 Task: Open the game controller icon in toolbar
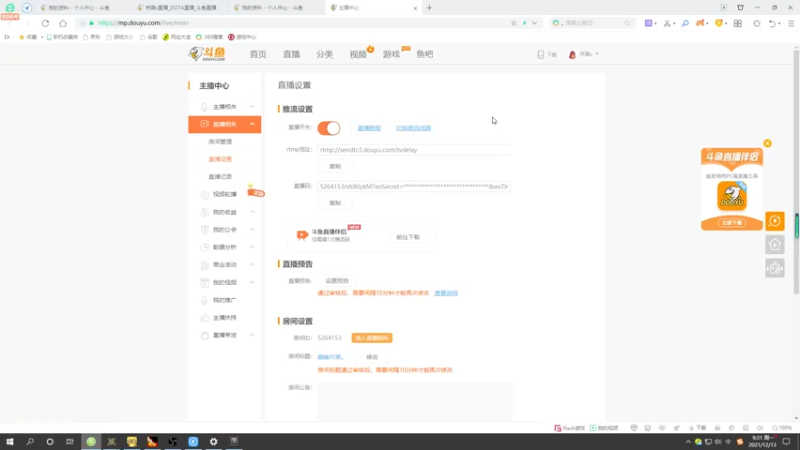(x=701, y=23)
